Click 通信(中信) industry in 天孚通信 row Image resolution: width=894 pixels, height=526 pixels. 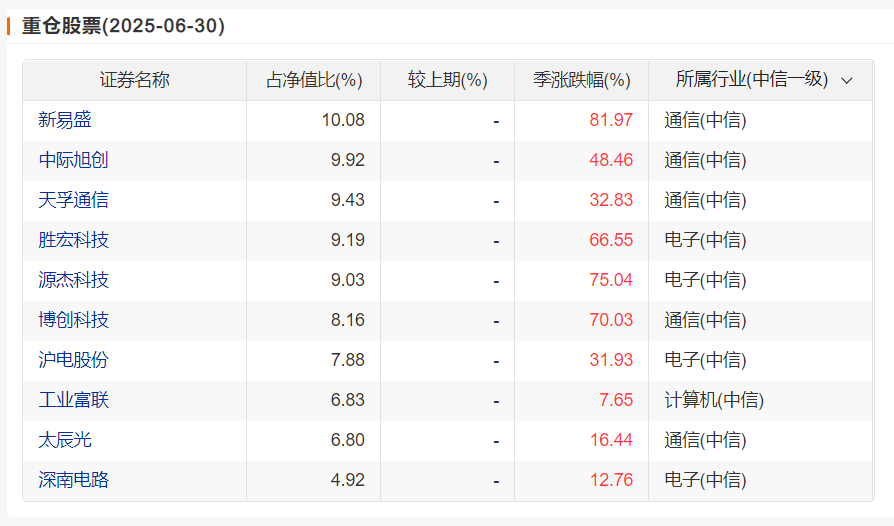pos(705,199)
